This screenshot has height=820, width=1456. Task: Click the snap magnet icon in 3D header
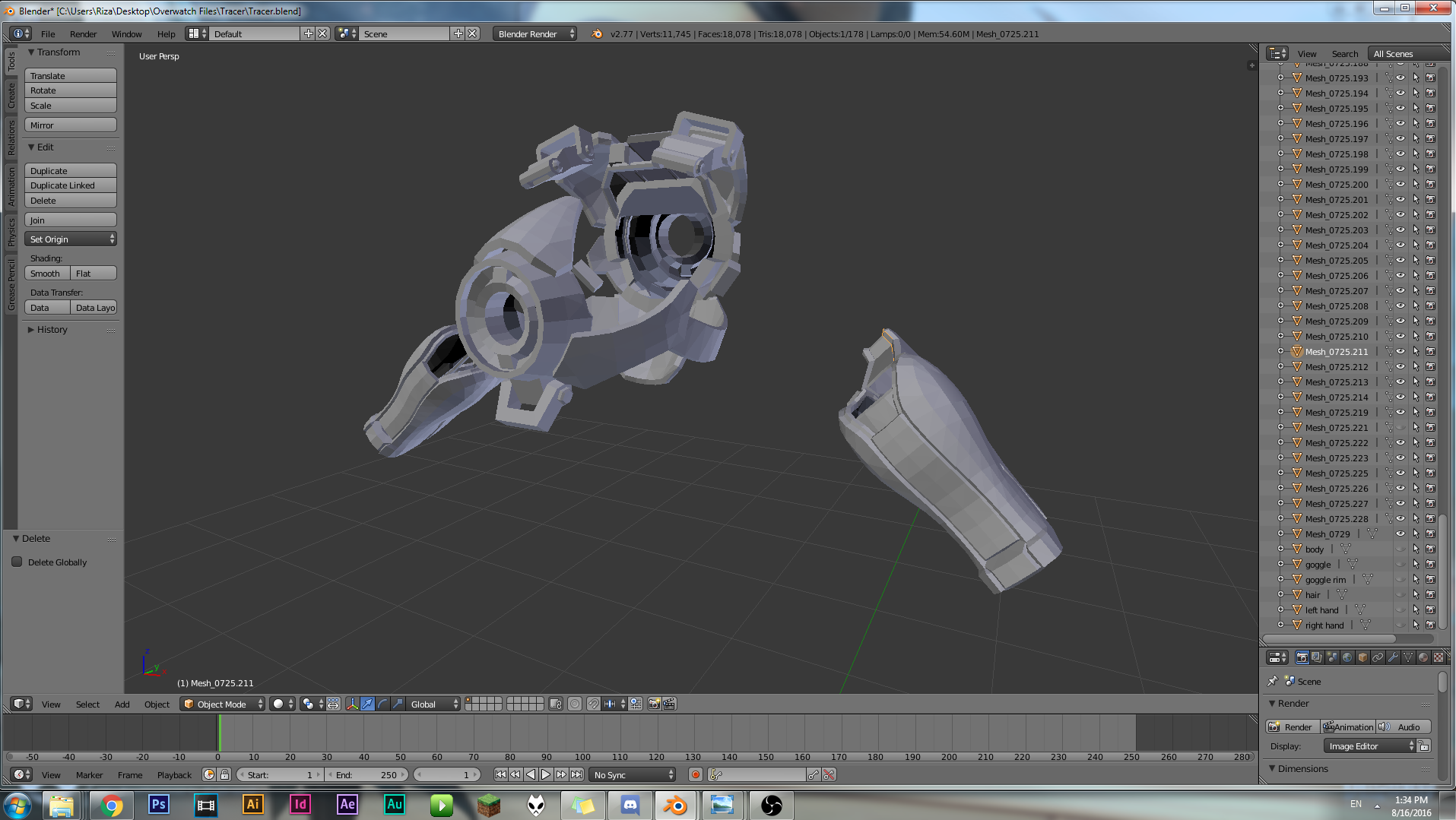click(x=593, y=704)
